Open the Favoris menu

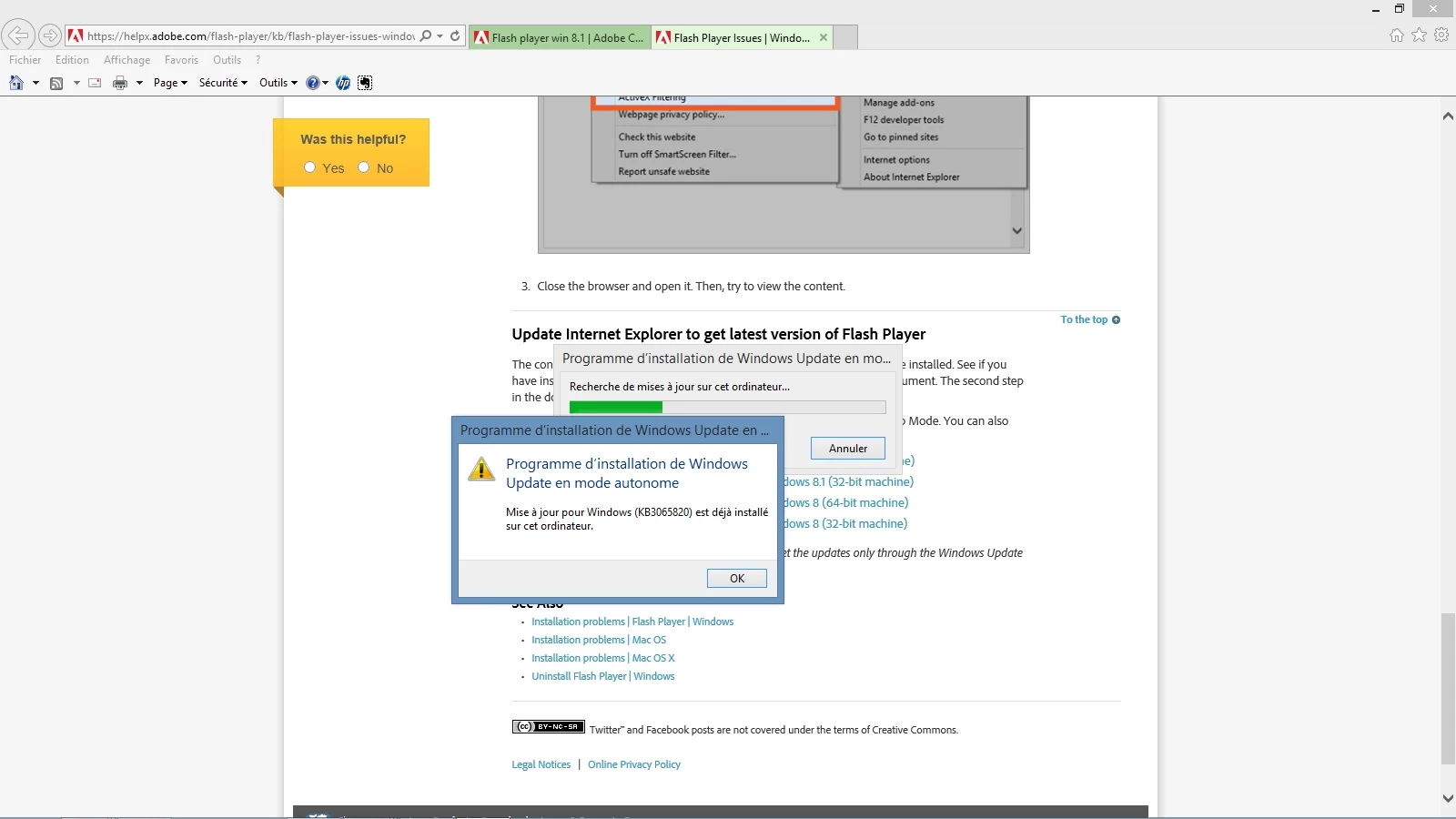181,60
